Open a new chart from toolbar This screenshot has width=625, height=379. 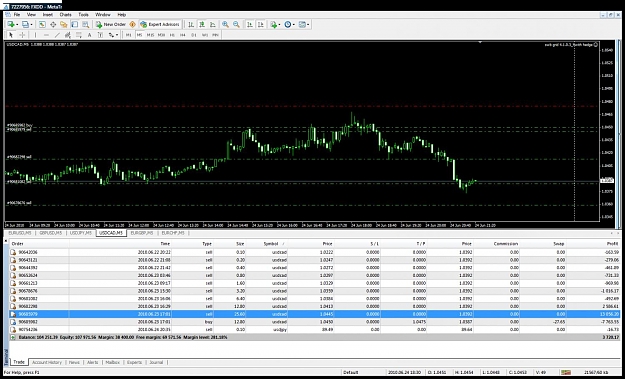[x=11, y=24]
